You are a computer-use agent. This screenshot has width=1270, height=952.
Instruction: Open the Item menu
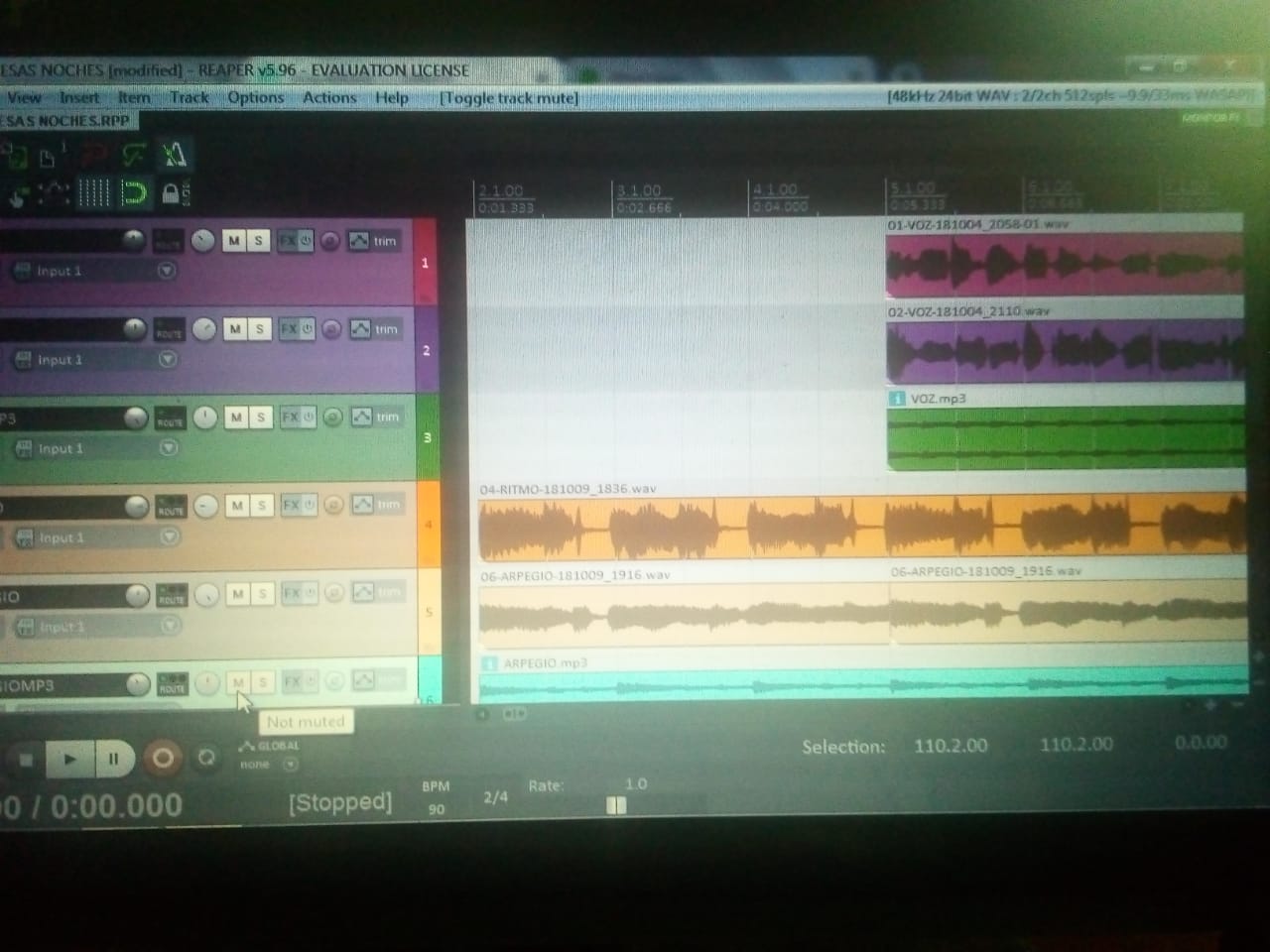point(134,97)
